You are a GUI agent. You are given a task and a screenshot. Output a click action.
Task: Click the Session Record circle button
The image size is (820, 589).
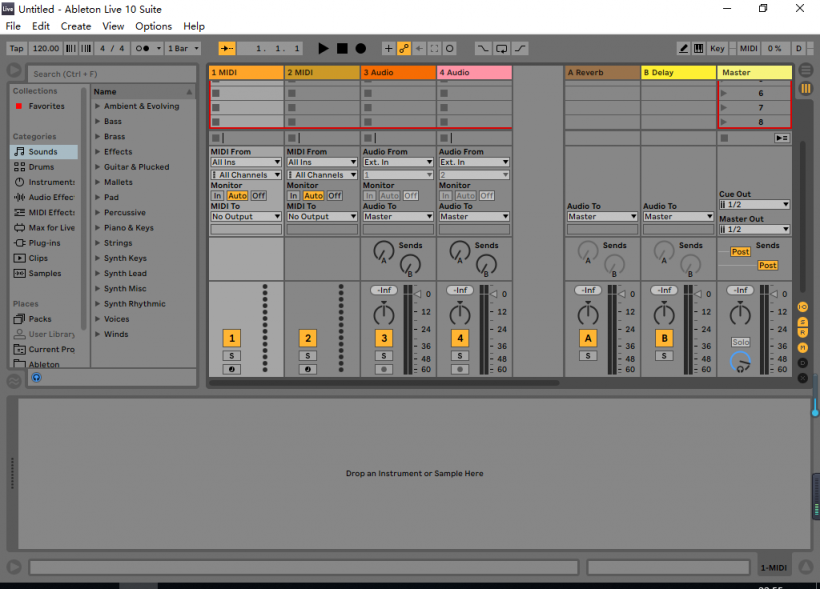coord(449,48)
